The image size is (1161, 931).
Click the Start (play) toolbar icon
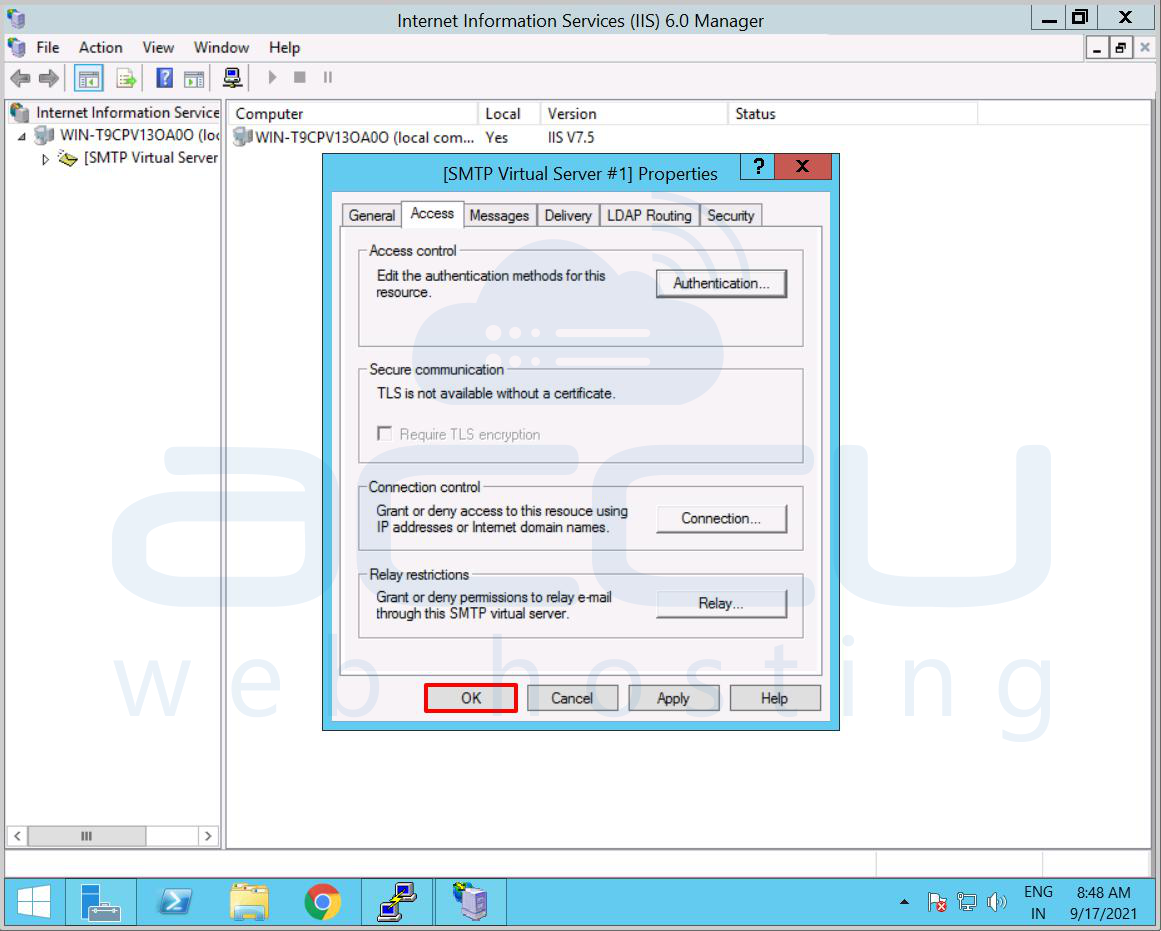pos(272,77)
